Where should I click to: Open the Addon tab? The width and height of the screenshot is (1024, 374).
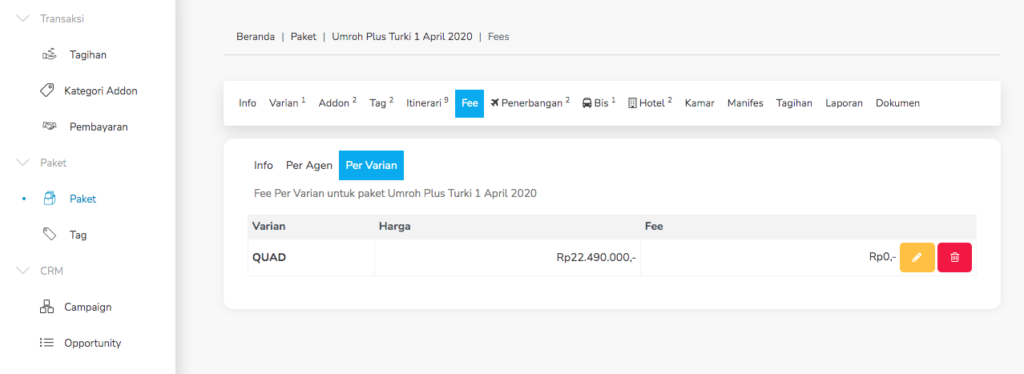tap(337, 103)
